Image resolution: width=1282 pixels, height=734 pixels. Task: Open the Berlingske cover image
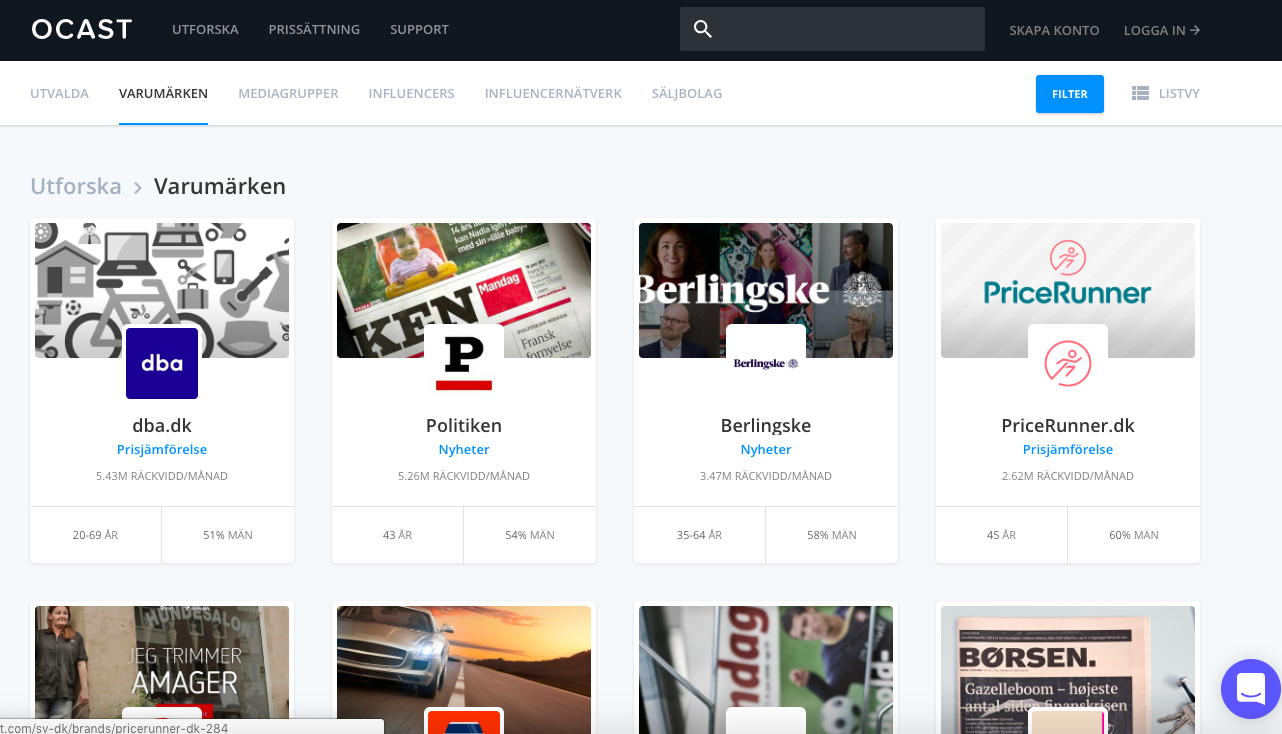pyautogui.click(x=766, y=290)
